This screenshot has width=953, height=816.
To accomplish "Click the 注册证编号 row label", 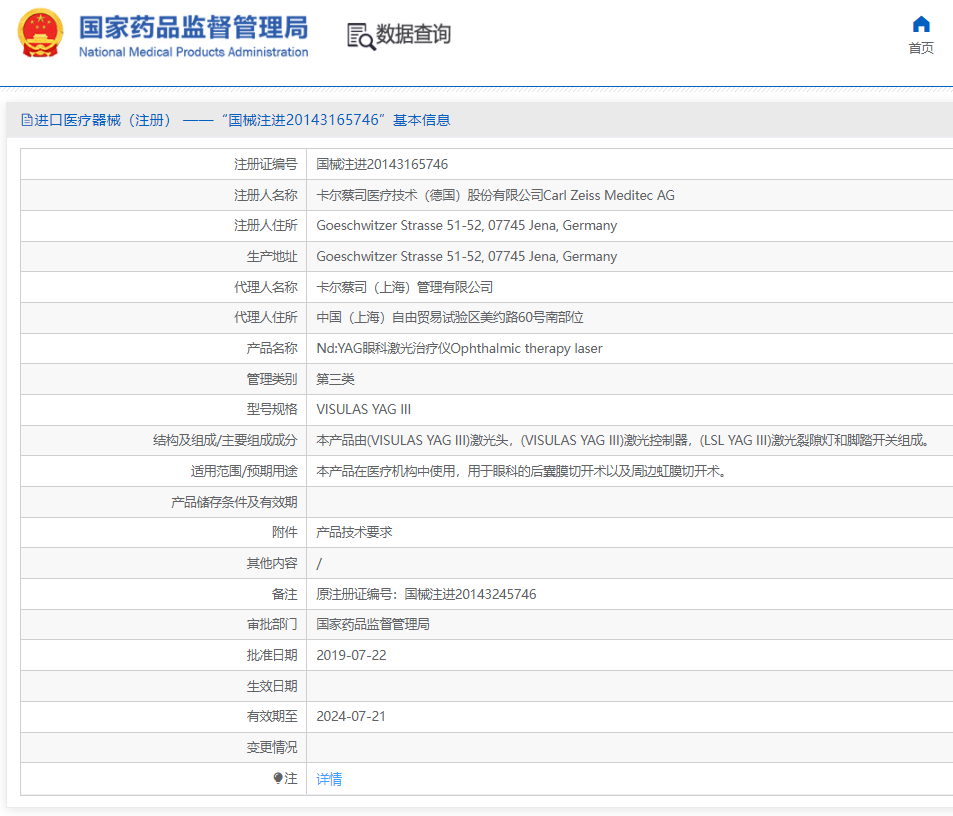I will (266, 164).
